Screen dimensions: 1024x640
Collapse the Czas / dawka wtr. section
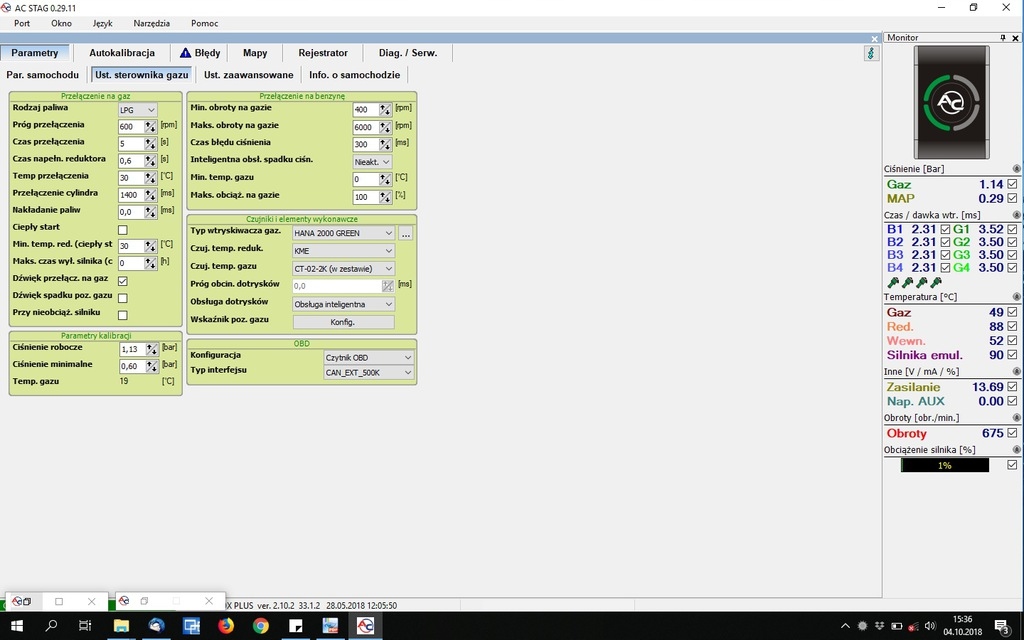coord(1016,215)
